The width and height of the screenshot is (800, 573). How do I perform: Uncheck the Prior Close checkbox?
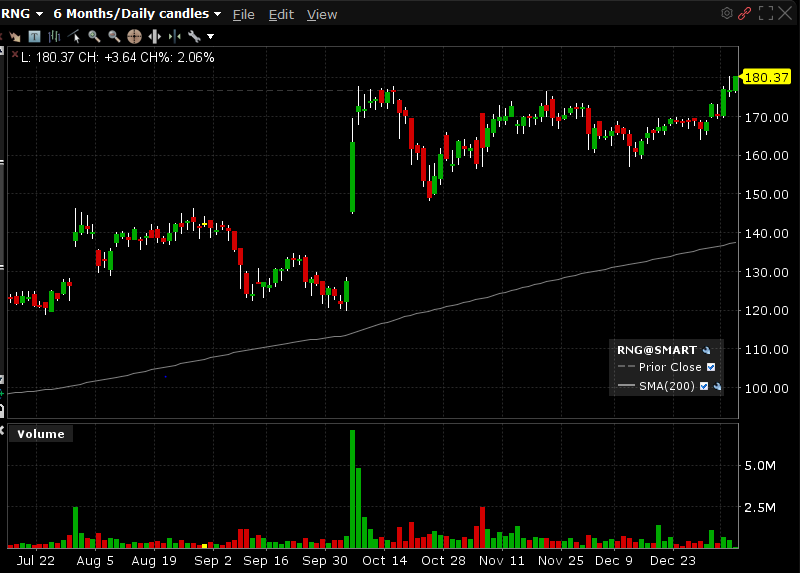tap(711, 367)
